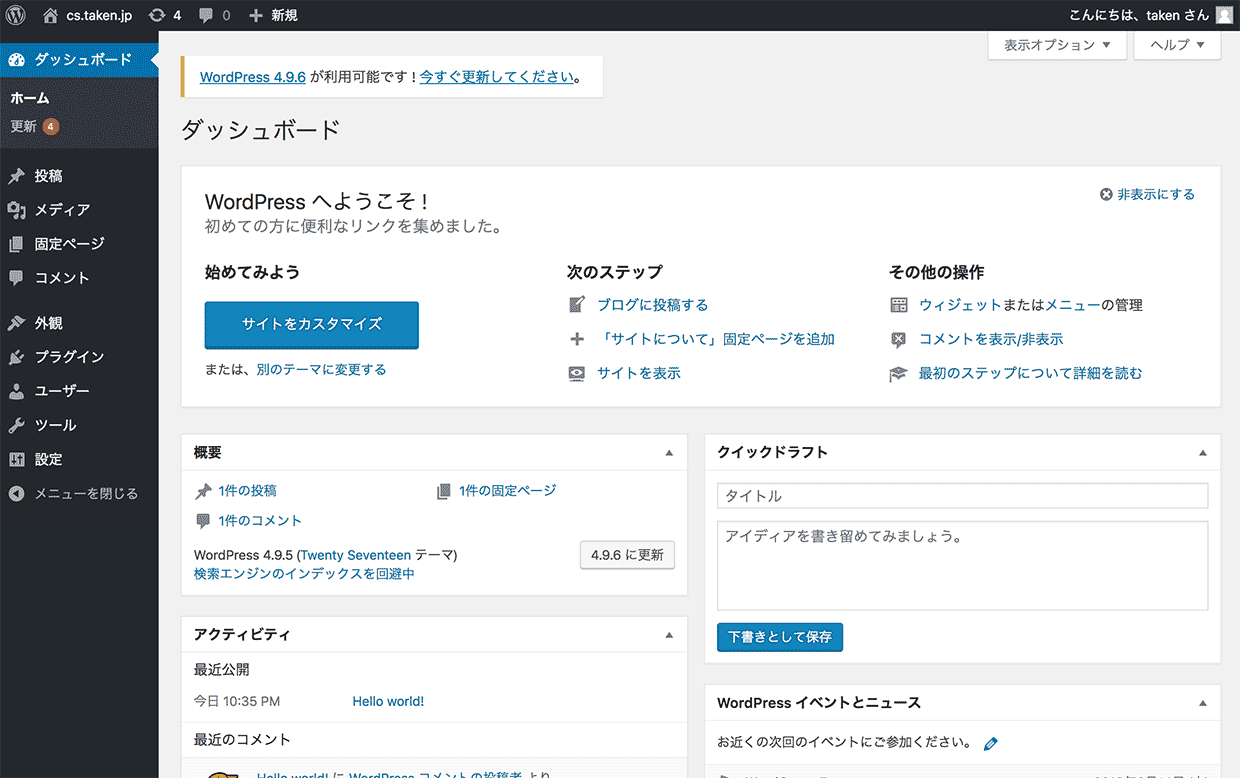The image size is (1240, 778).
Task: Open the ヘルプ dropdown tab
Action: coord(1177,45)
